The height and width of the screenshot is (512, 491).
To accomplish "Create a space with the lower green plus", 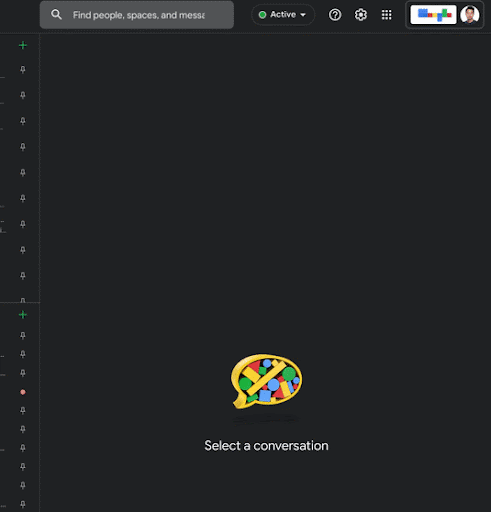I will [x=23, y=315].
